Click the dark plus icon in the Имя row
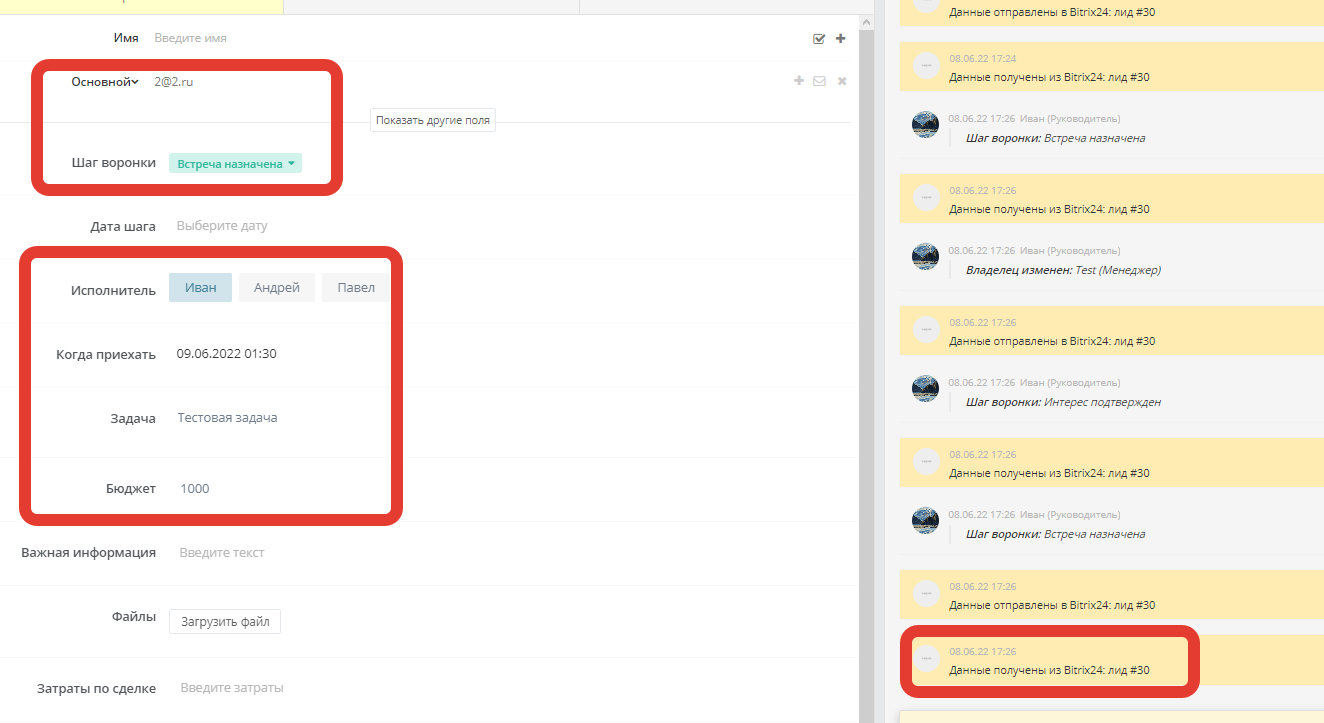Viewport: 1324px width, 723px height. [x=840, y=39]
